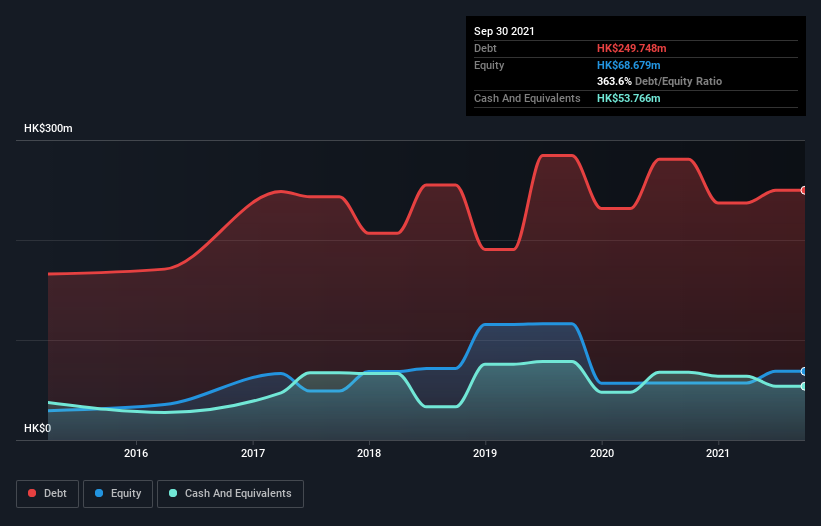This screenshot has height=526, width=821.
Task: Click the HK$68.679m equity value
Action: point(628,65)
